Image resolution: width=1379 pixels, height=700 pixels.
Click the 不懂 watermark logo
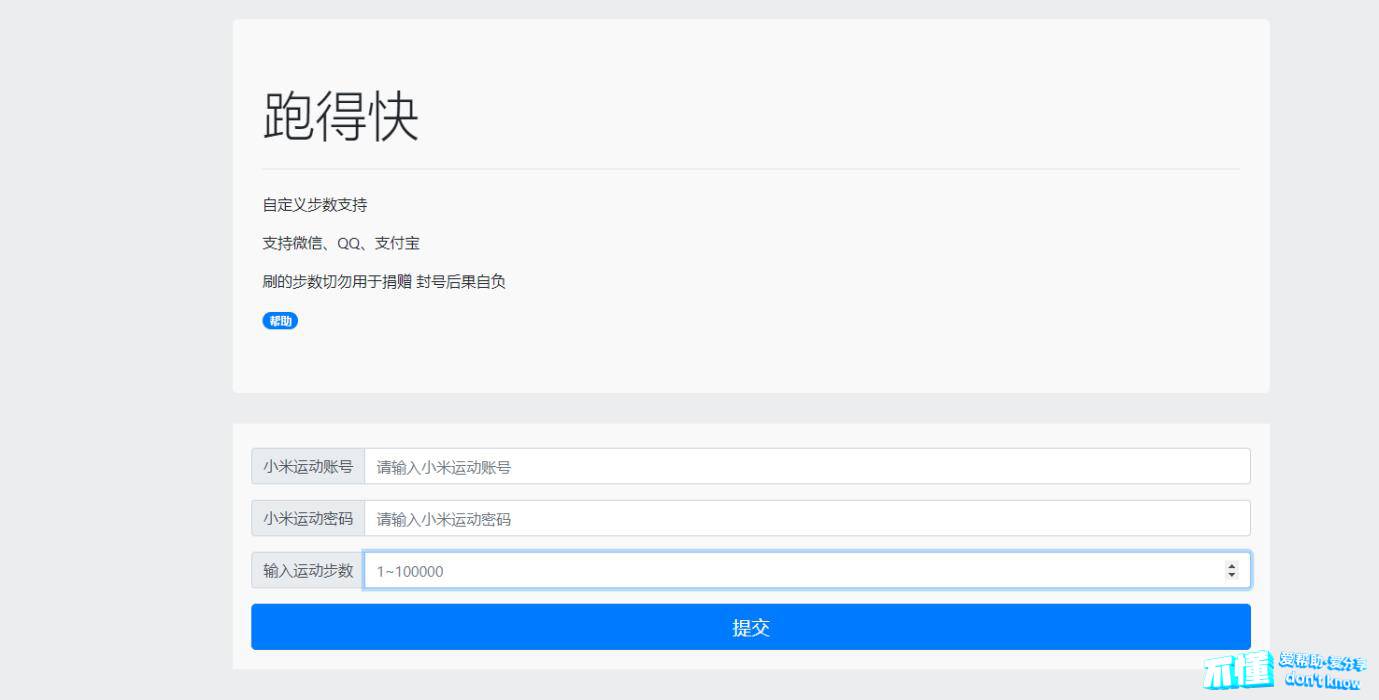tap(1238, 670)
